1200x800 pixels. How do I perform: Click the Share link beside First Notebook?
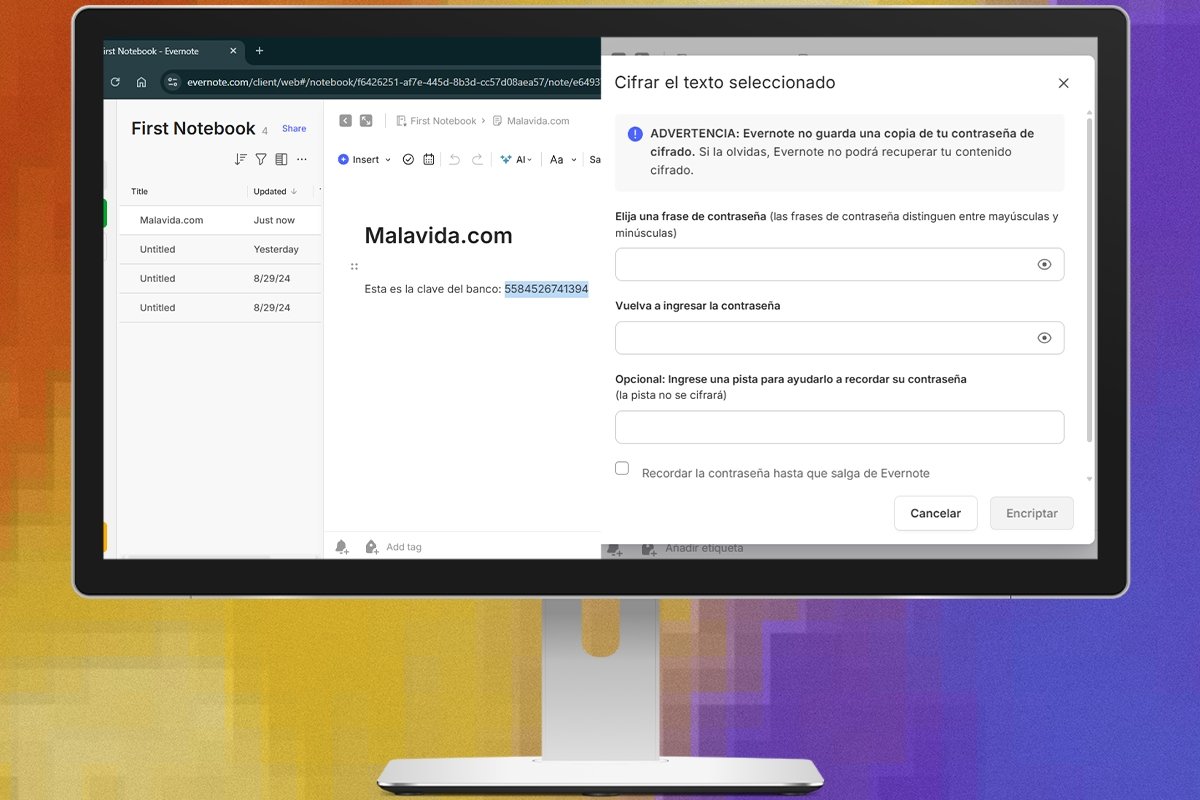(294, 128)
